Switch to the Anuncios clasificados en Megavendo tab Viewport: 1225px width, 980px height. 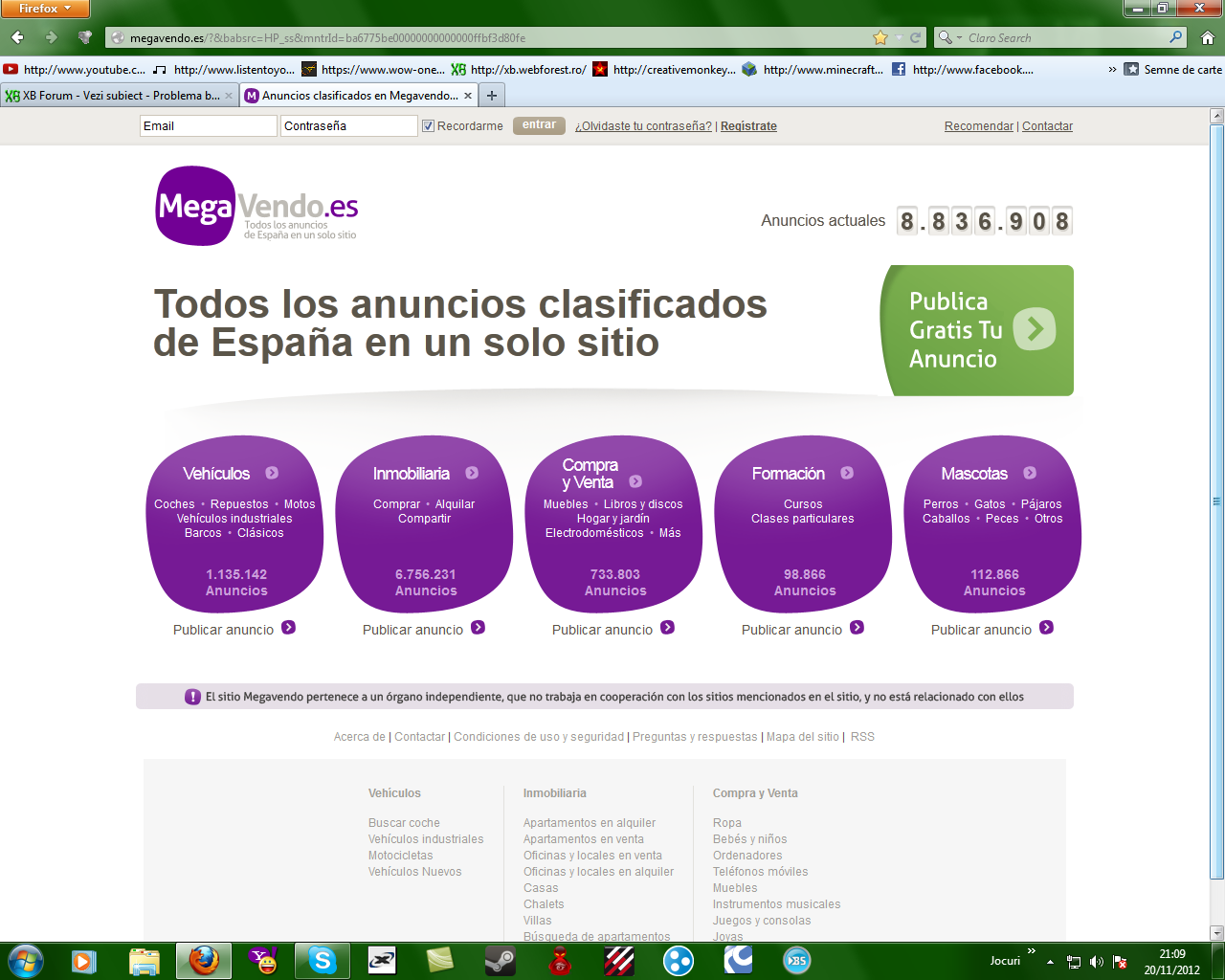pyautogui.click(x=359, y=95)
